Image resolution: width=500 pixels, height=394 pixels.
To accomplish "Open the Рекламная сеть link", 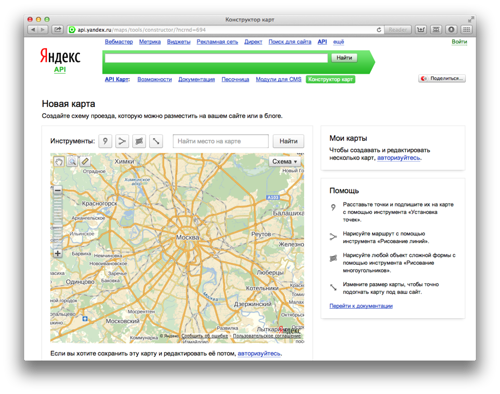I will point(217,42).
